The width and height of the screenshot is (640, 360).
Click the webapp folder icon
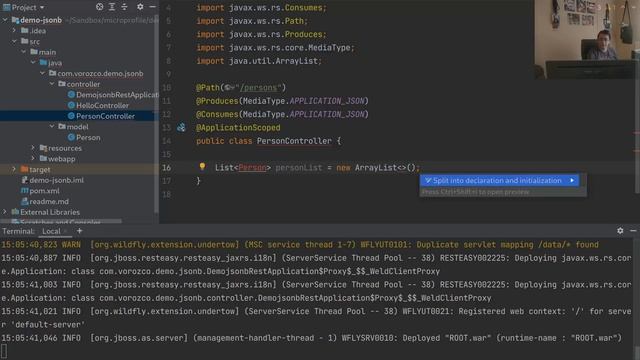point(43,159)
